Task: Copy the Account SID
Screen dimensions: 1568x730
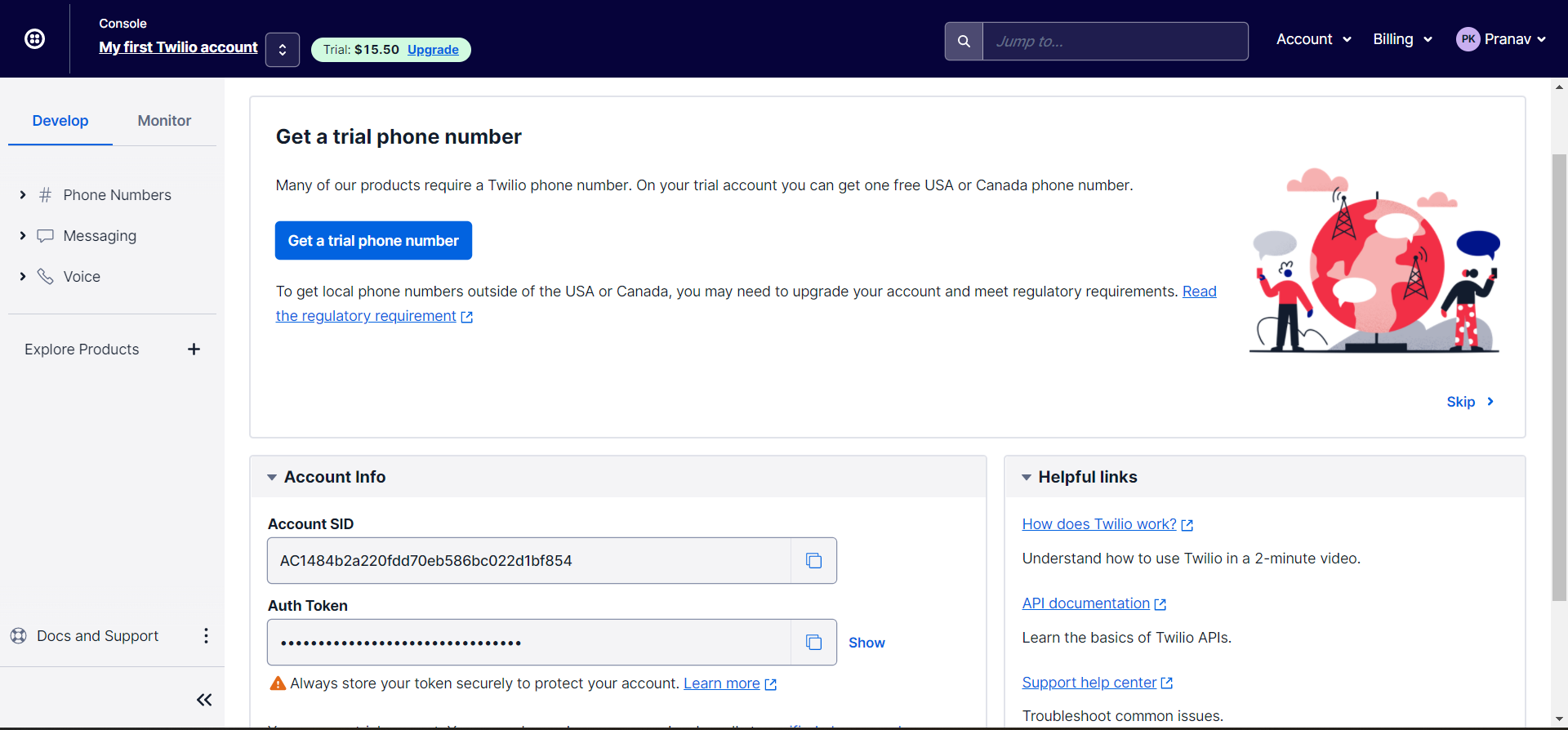Action: [x=814, y=561]
